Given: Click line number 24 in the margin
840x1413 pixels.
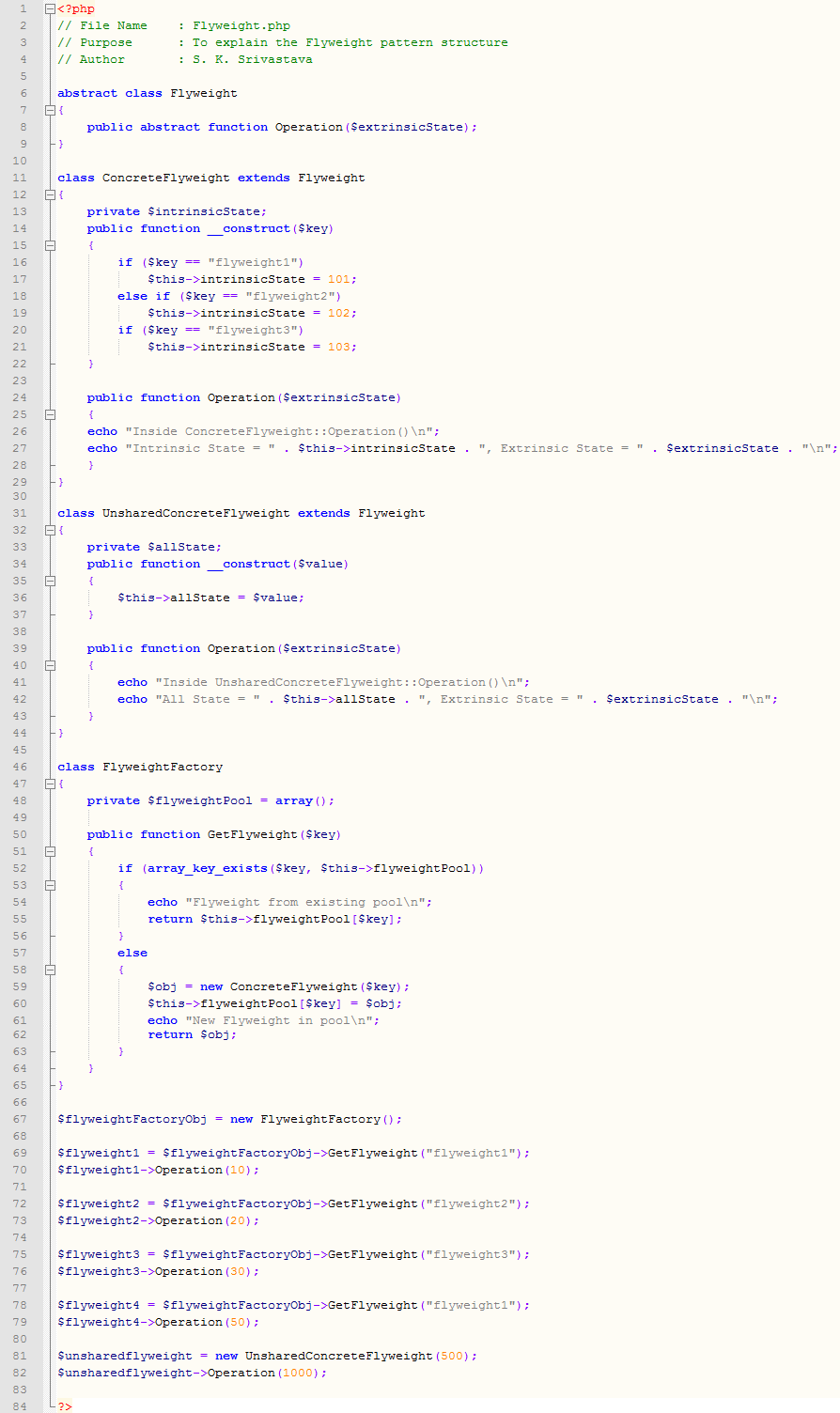Looking at the screenshot, I should [21, 397].
